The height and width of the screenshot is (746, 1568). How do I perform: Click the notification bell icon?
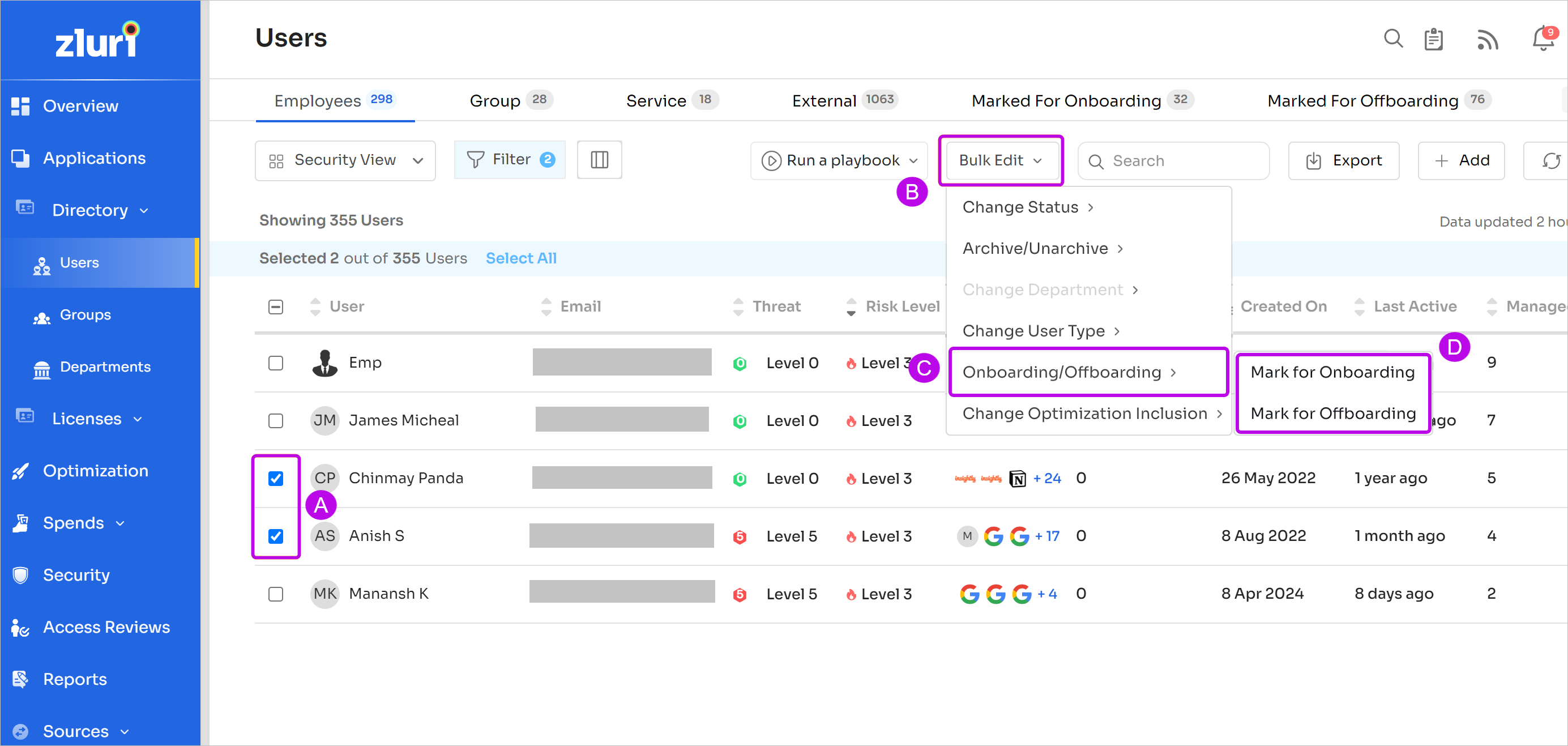(1543, 39)
